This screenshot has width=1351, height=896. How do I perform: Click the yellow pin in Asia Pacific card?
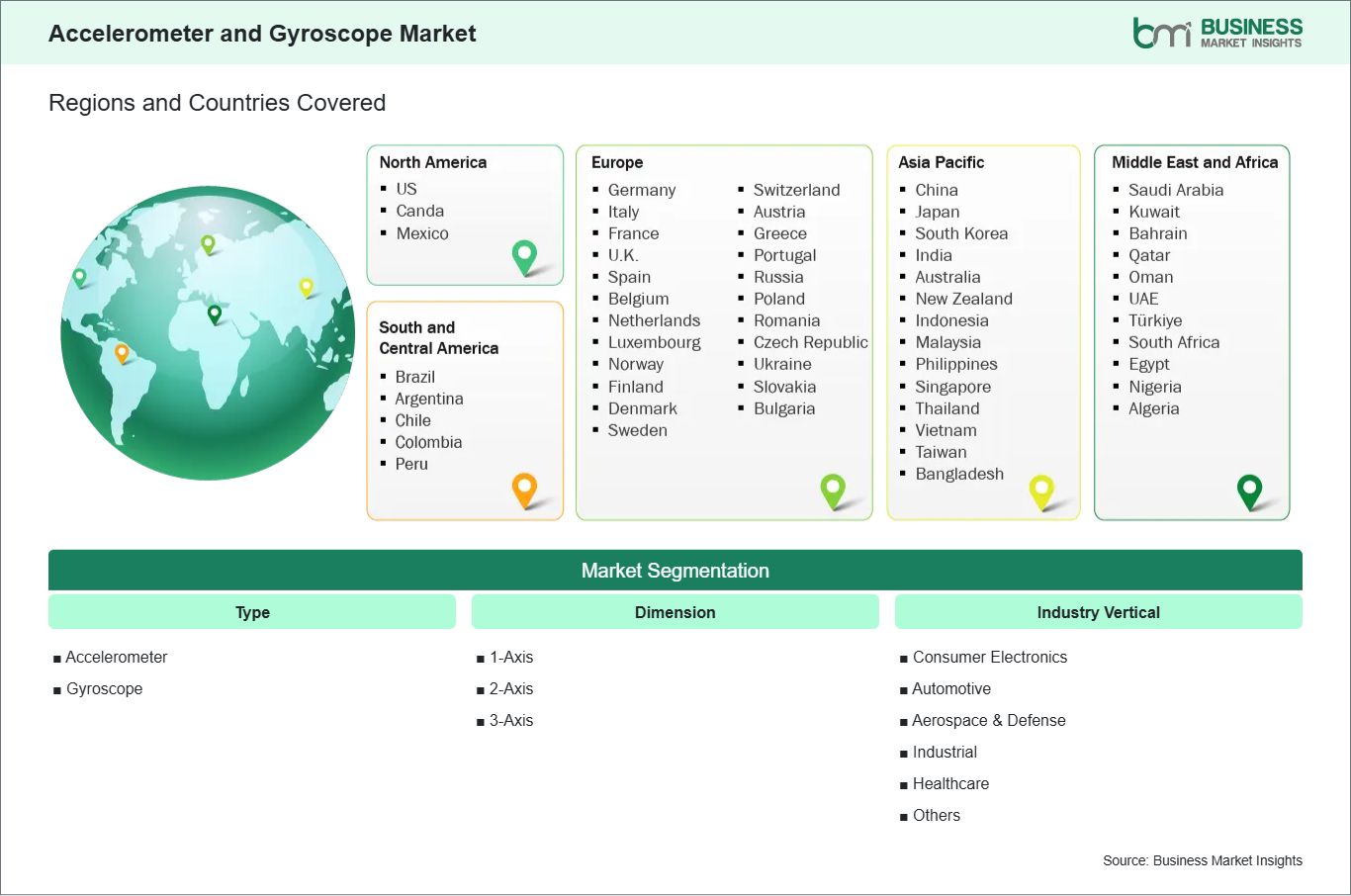tap(1041, 490)
